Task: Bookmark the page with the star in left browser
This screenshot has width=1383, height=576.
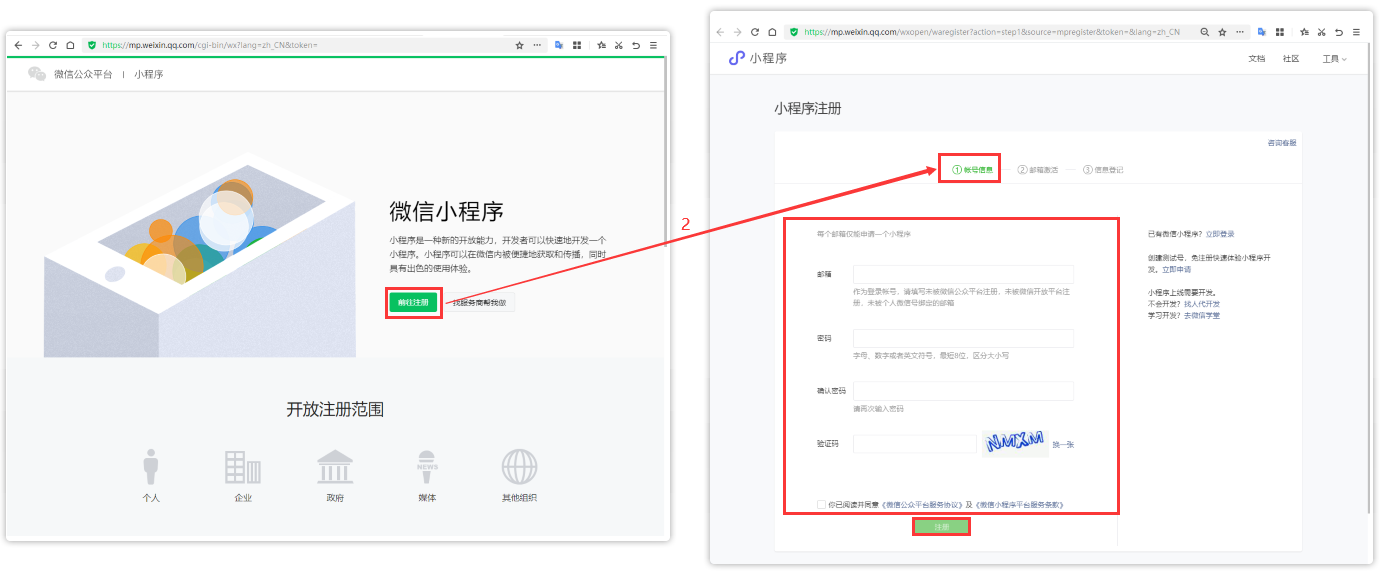Action: 519,45
